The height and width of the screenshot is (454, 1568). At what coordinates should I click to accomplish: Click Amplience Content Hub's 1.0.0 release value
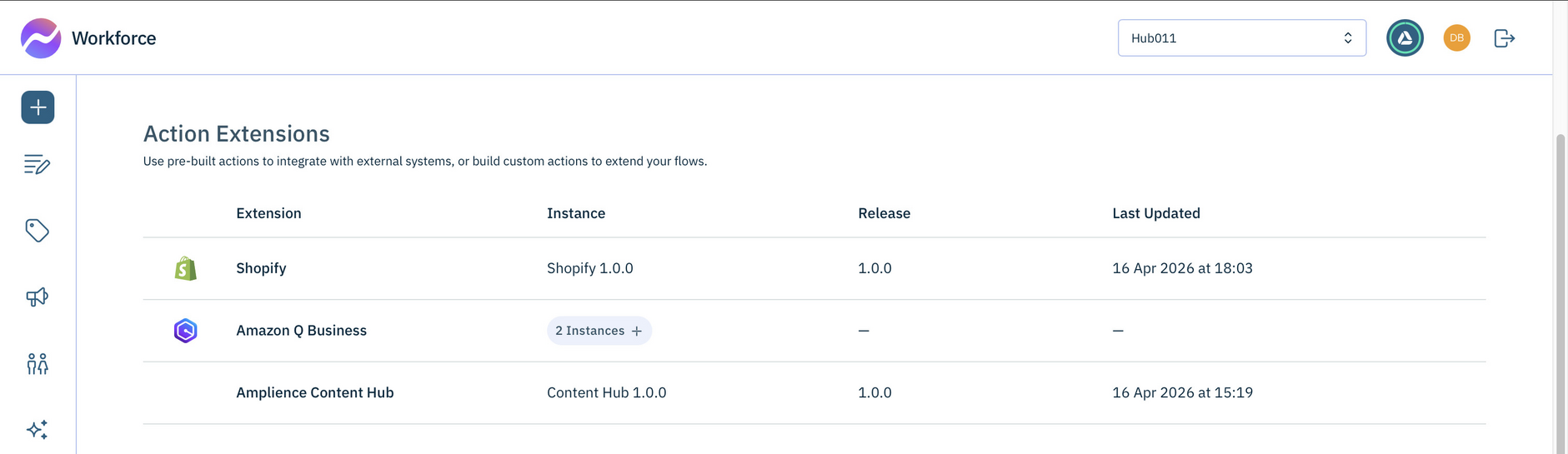874,392
